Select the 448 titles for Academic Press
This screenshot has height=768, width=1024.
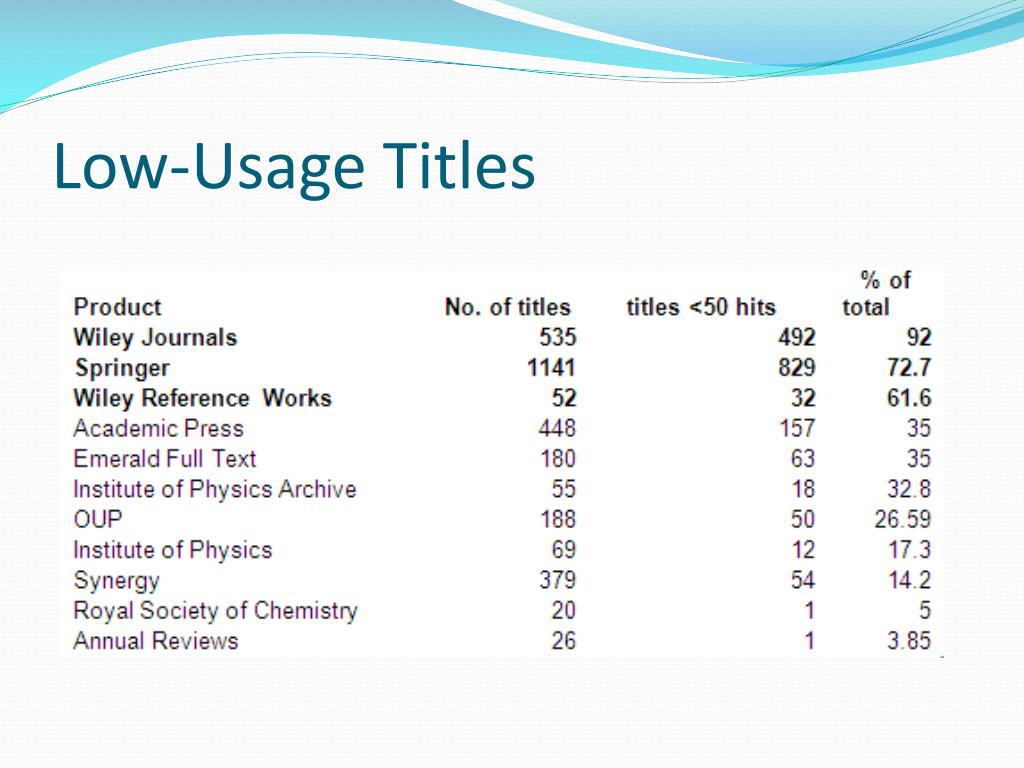pyautogui.click(x=558, y=428)
